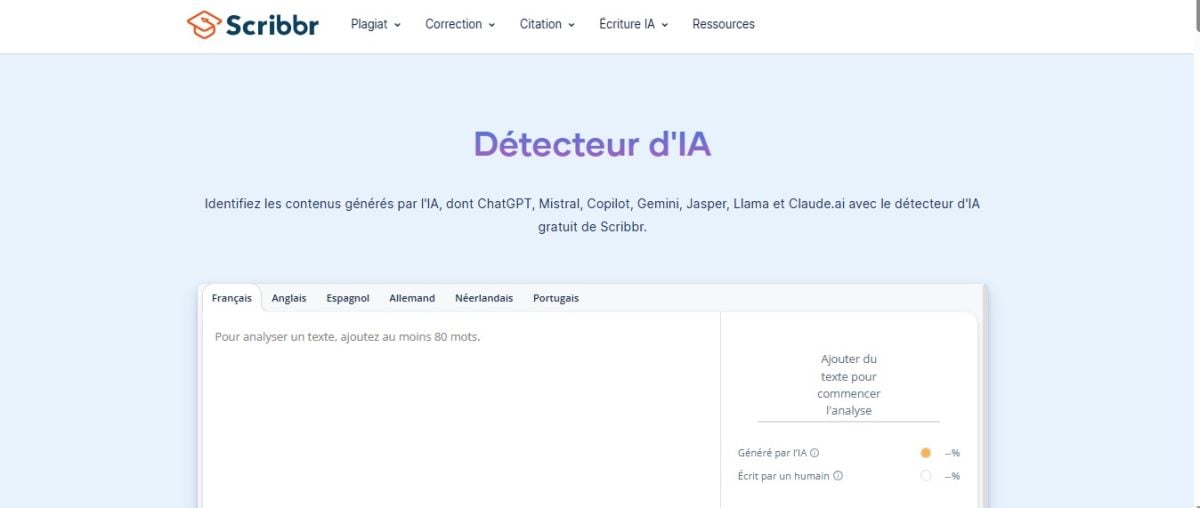The image size is (1200, 508).
Task: Expand the Citation menu
Action: [x=547, y=24]
